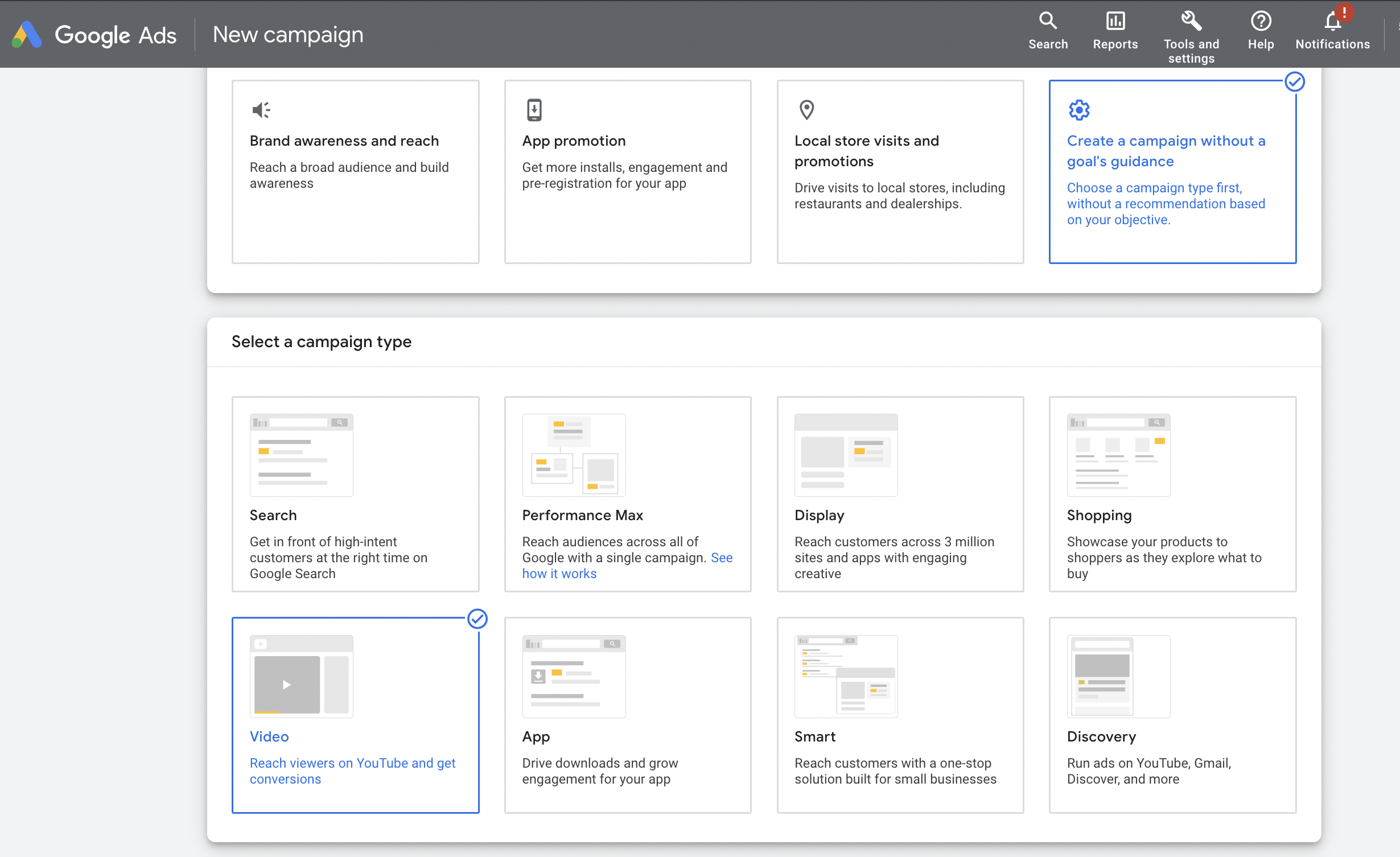Click 'Reach a broad audience and build awareness'
Viewport: 1400px width, 857px height.
pyautogui.click(x=349, y=175)
